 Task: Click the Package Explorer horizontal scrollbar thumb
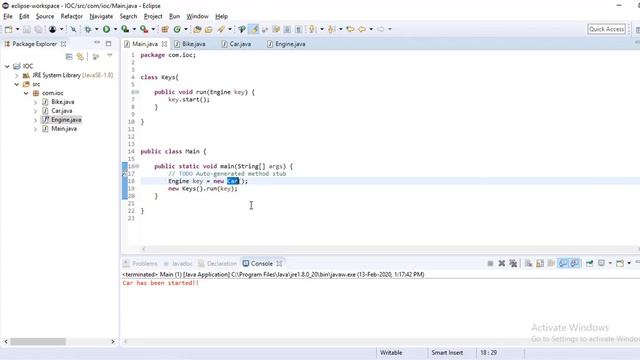click(x=38, y=342)
